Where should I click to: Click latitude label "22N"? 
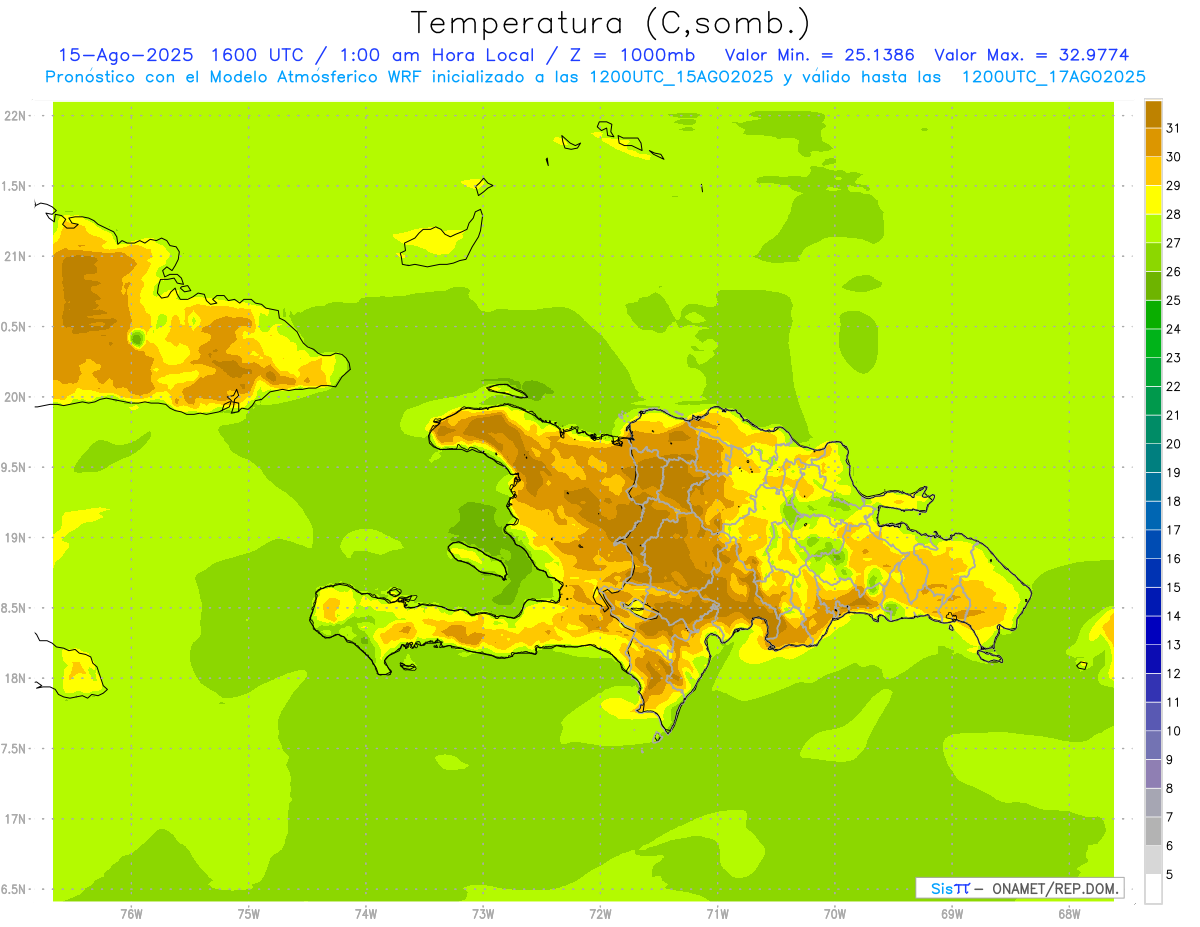pyautogui.click(x=17, y=116)
